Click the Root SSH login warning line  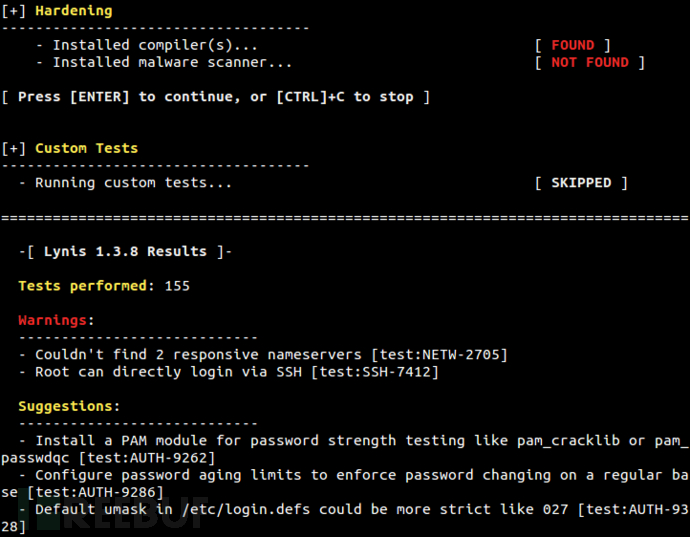click(x=228, y=372)
